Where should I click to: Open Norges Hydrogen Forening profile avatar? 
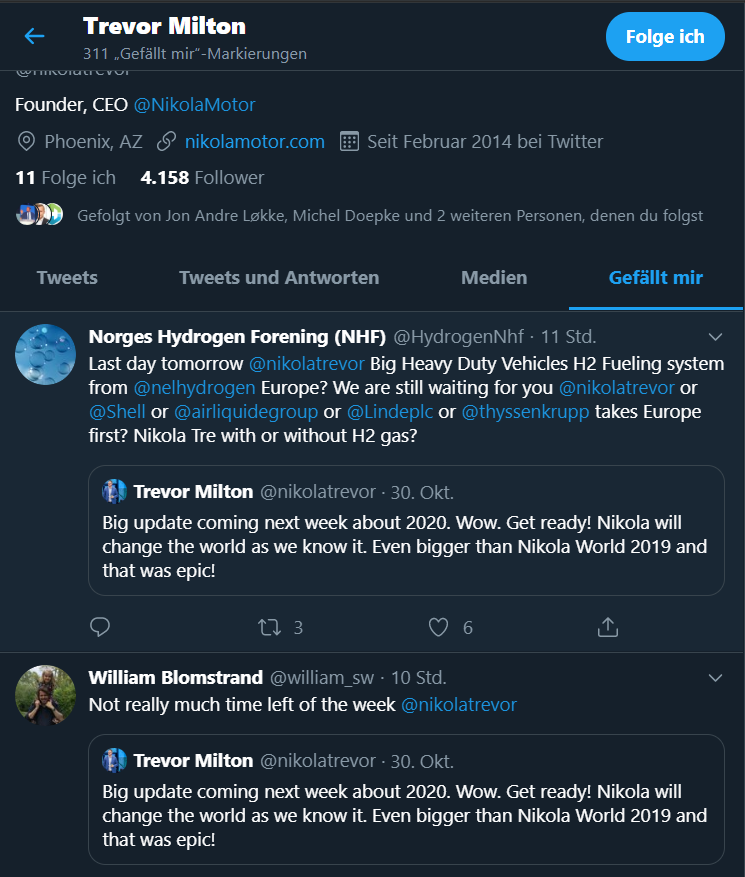point(45,354)
